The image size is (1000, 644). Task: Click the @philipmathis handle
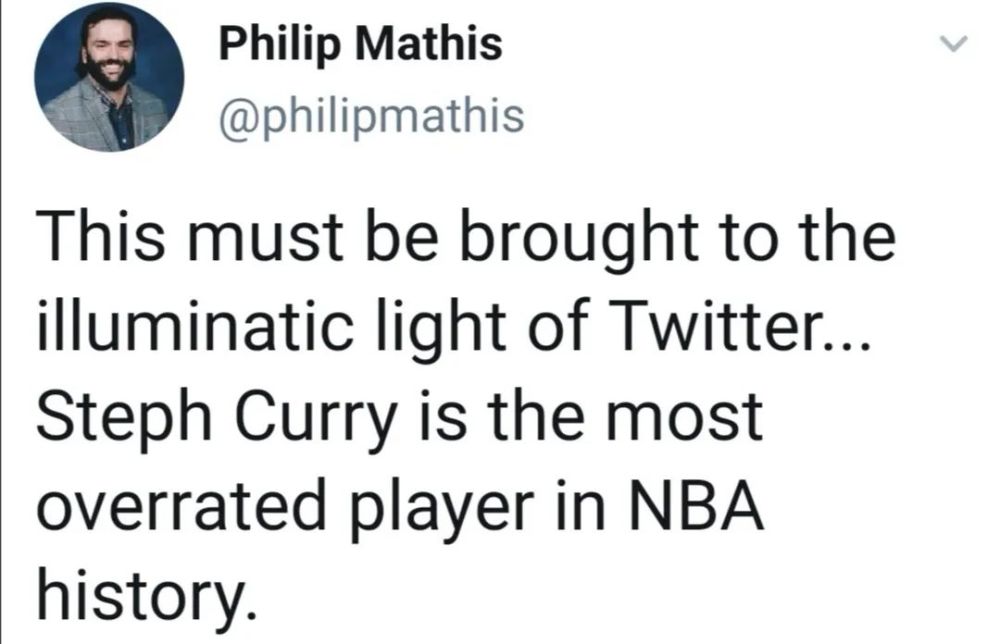tap(371, 115)
